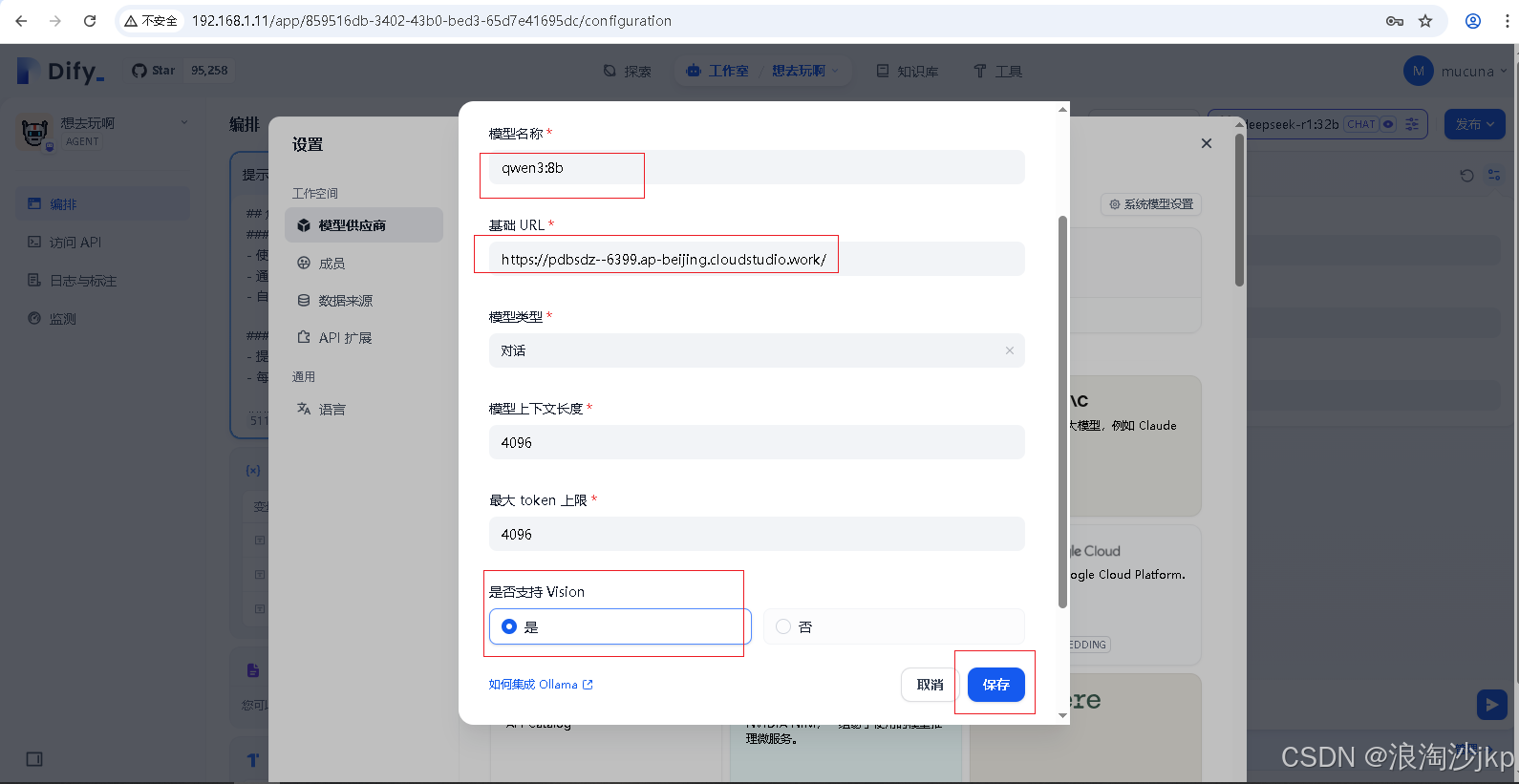Open the password key icon in address bar

1395,21
